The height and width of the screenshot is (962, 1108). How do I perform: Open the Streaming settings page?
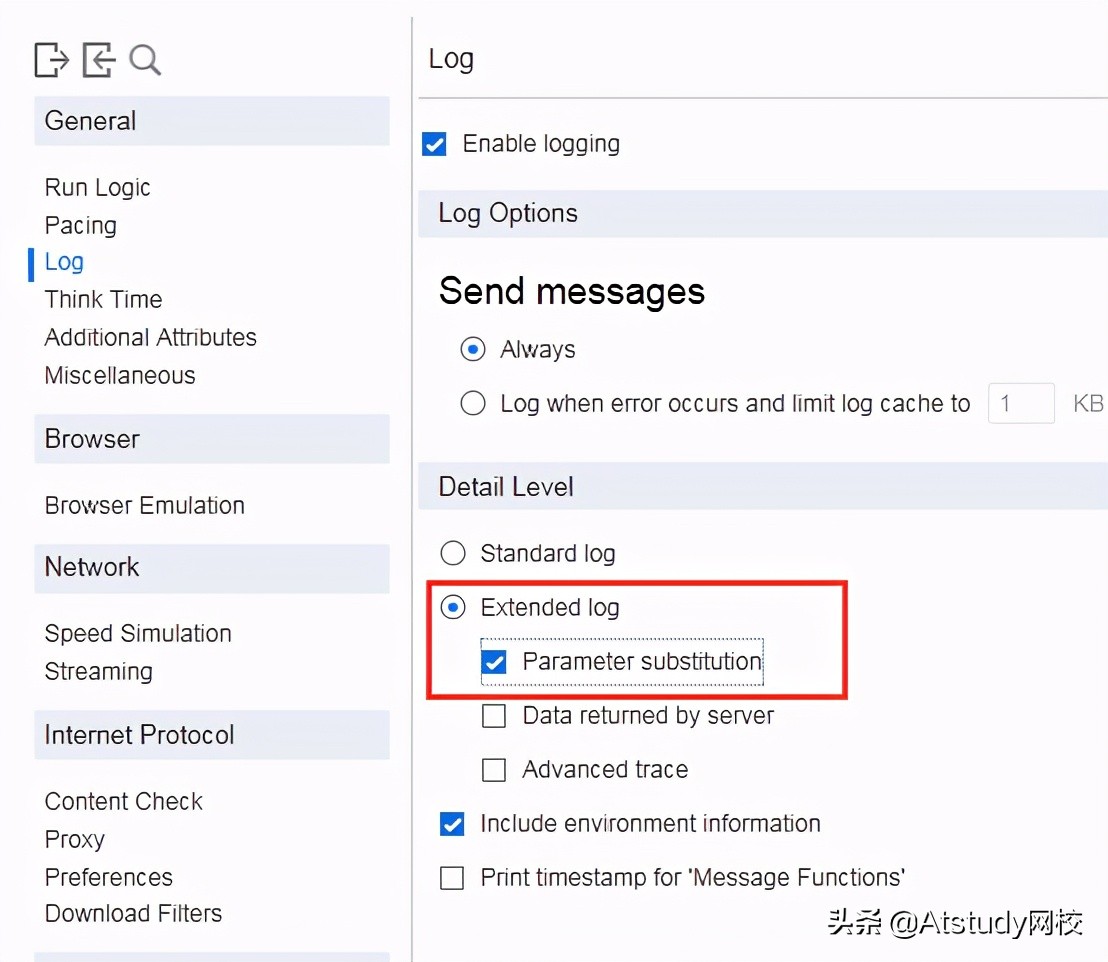[x=98, y=671]
